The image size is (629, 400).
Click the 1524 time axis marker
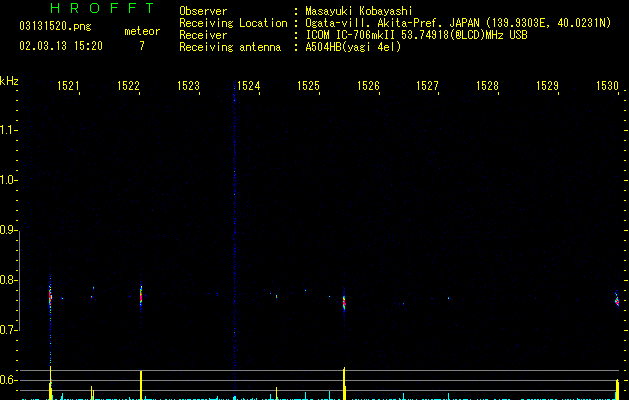pyautogui.click(x=248, y=86)
